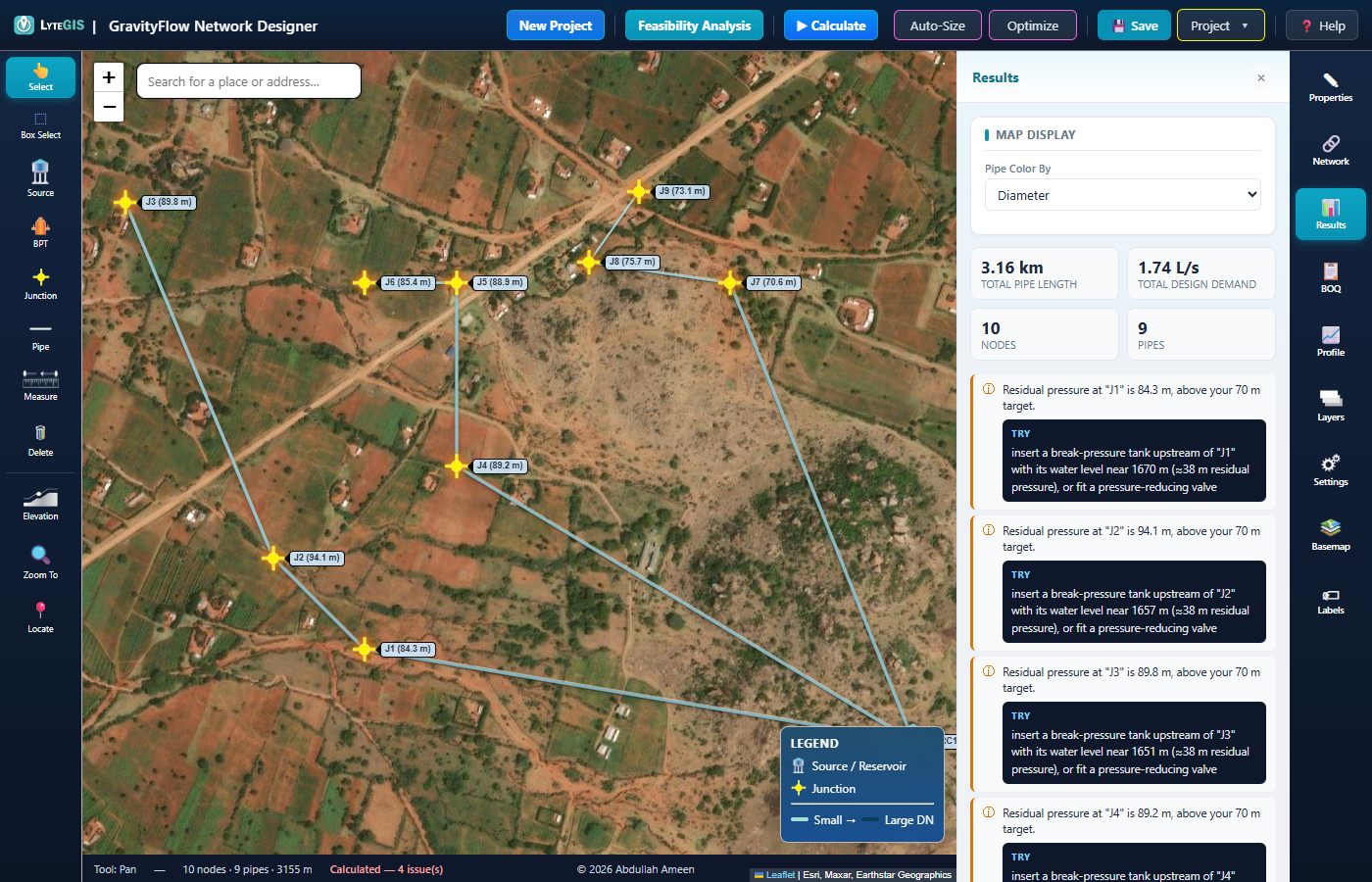
Task: Click the total design demand card
Action: (1201, 273)
